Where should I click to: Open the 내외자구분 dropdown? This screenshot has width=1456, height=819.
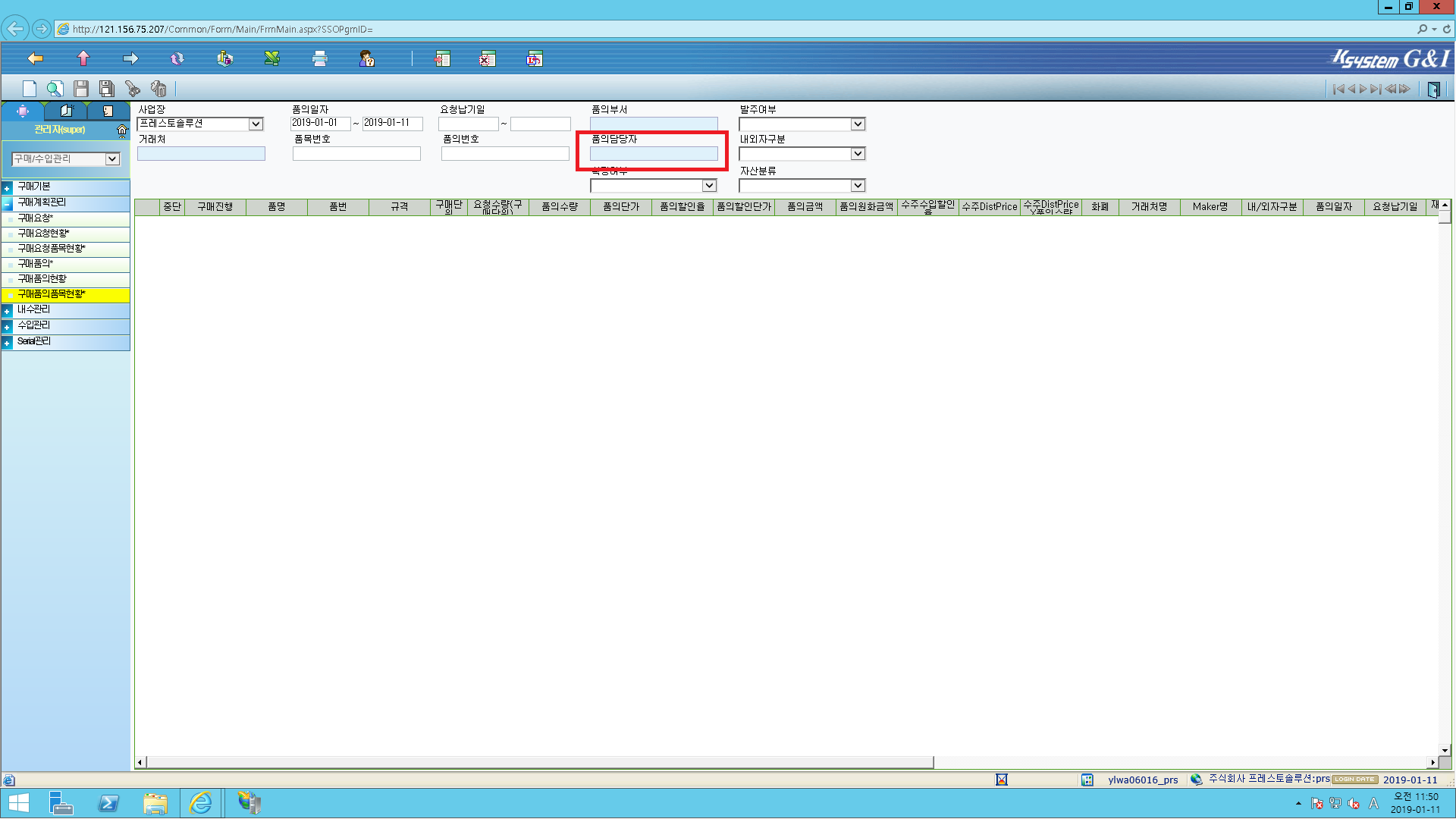point(858,153)
